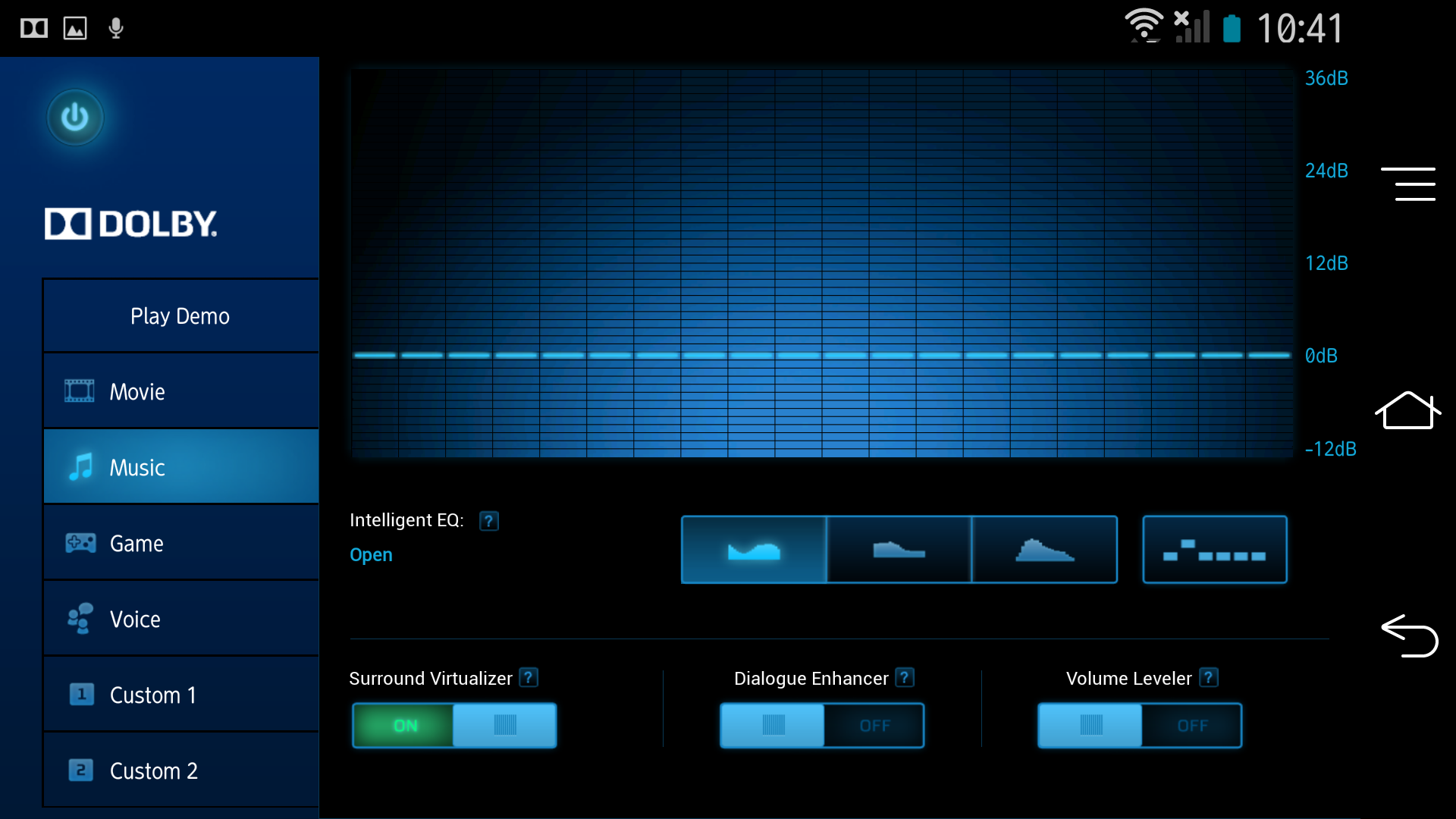The height and width of the screenshot is (819, 1456).
Task: Tap the Open EQ status text
Action: point(371,555)
